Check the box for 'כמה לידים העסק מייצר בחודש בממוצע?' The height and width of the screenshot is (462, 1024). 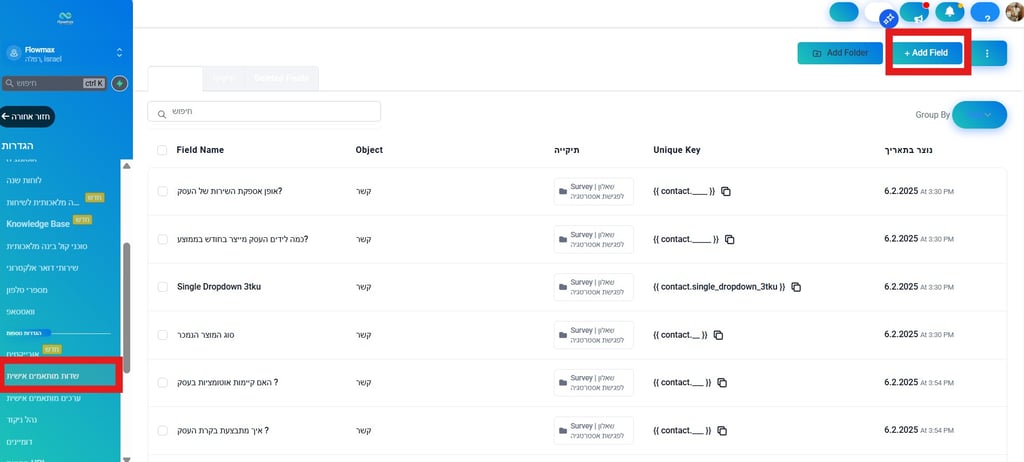click(163, 239)
